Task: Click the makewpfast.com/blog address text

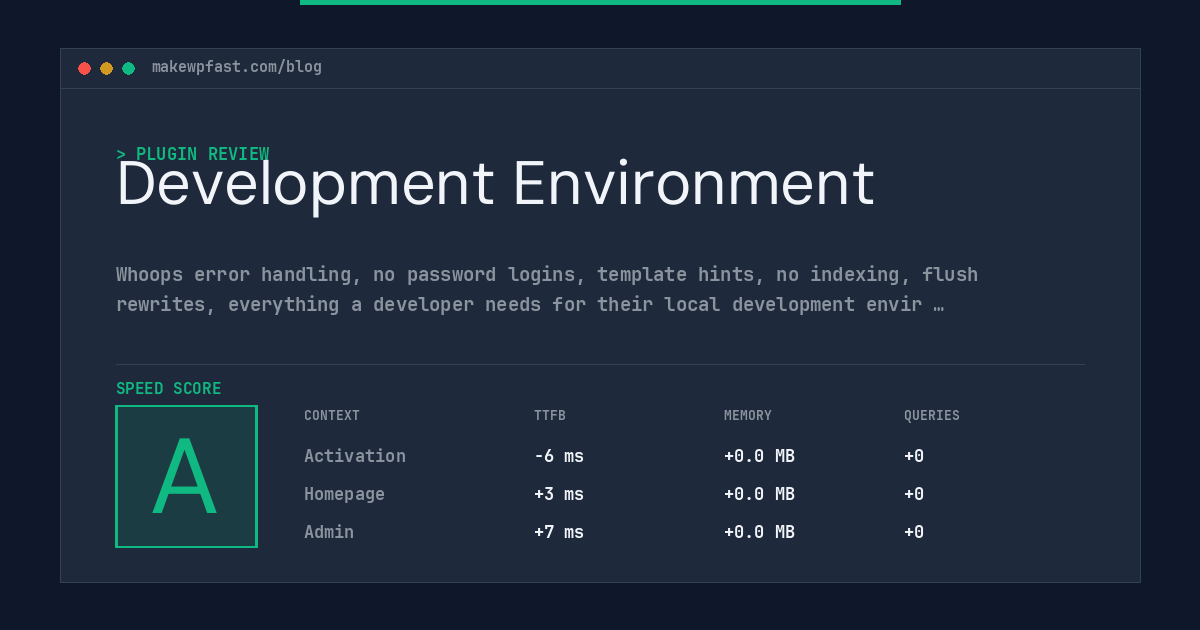Action: coord(237,67)
